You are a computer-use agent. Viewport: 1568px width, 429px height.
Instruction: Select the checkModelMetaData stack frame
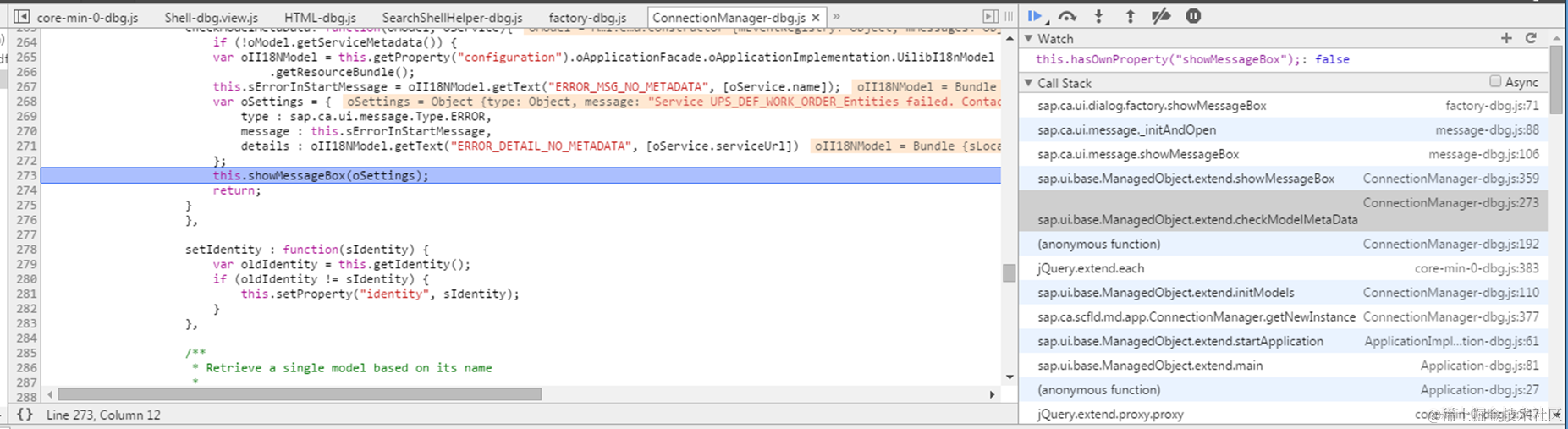(x=1284, y=211)
